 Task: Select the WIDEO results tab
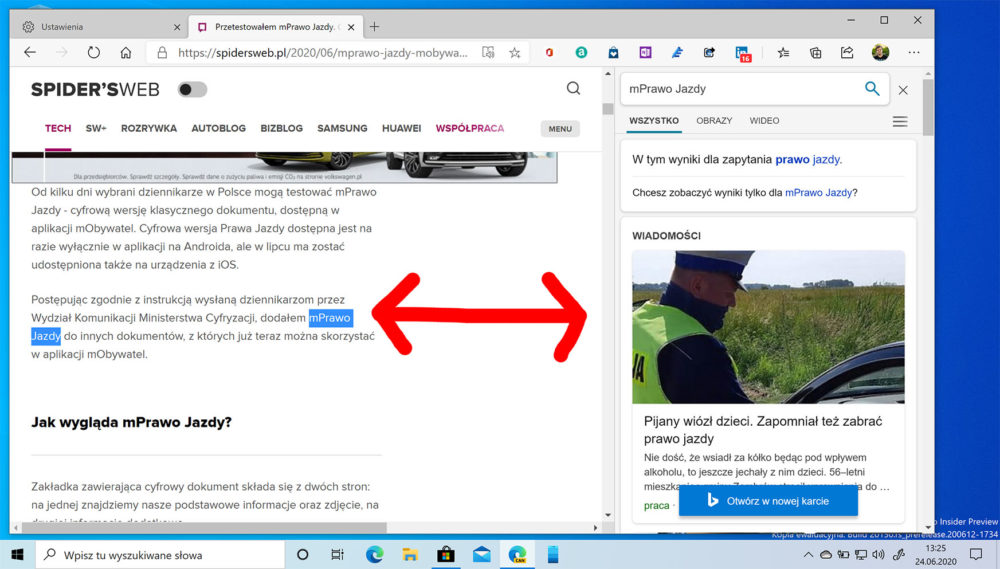click(x=764, y=121)
